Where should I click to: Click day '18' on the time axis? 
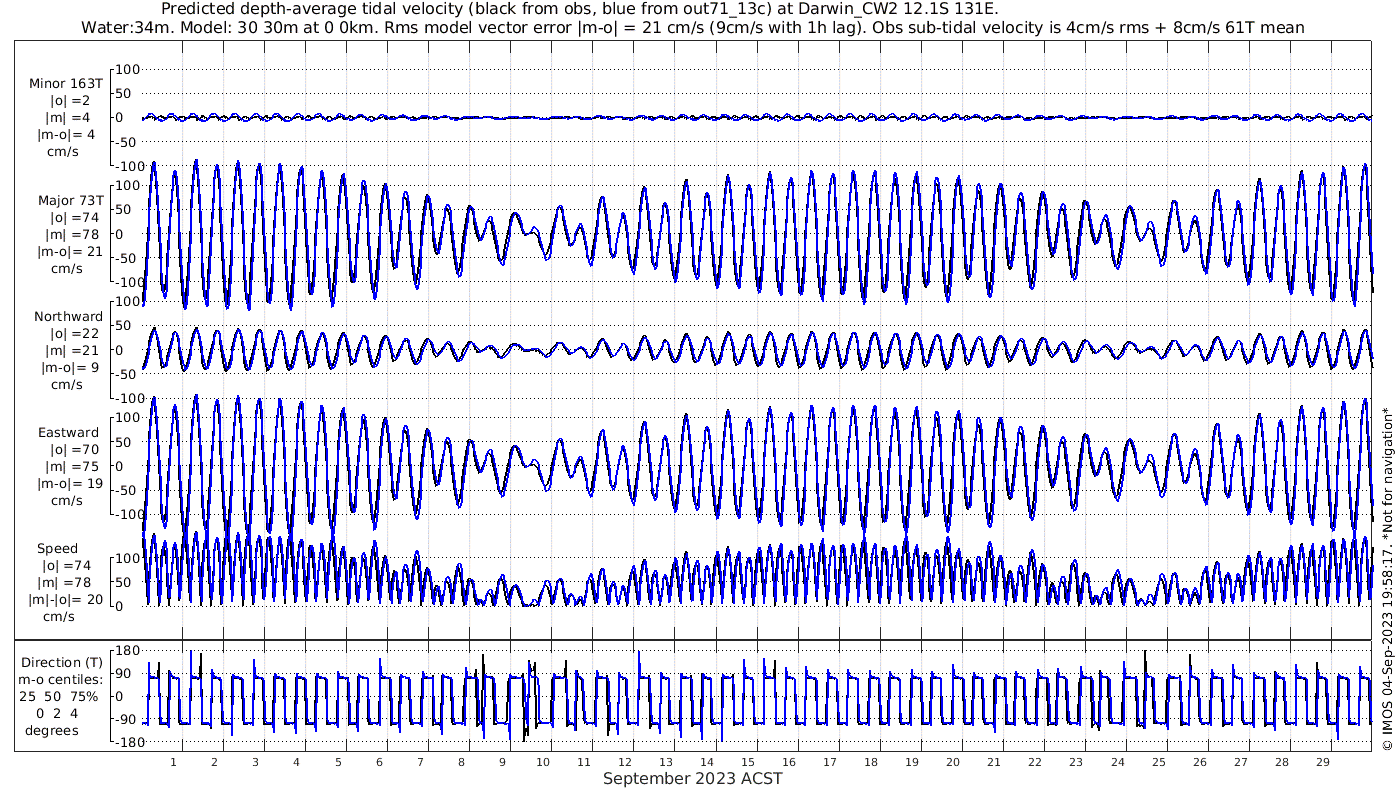(x=871, y=762)
